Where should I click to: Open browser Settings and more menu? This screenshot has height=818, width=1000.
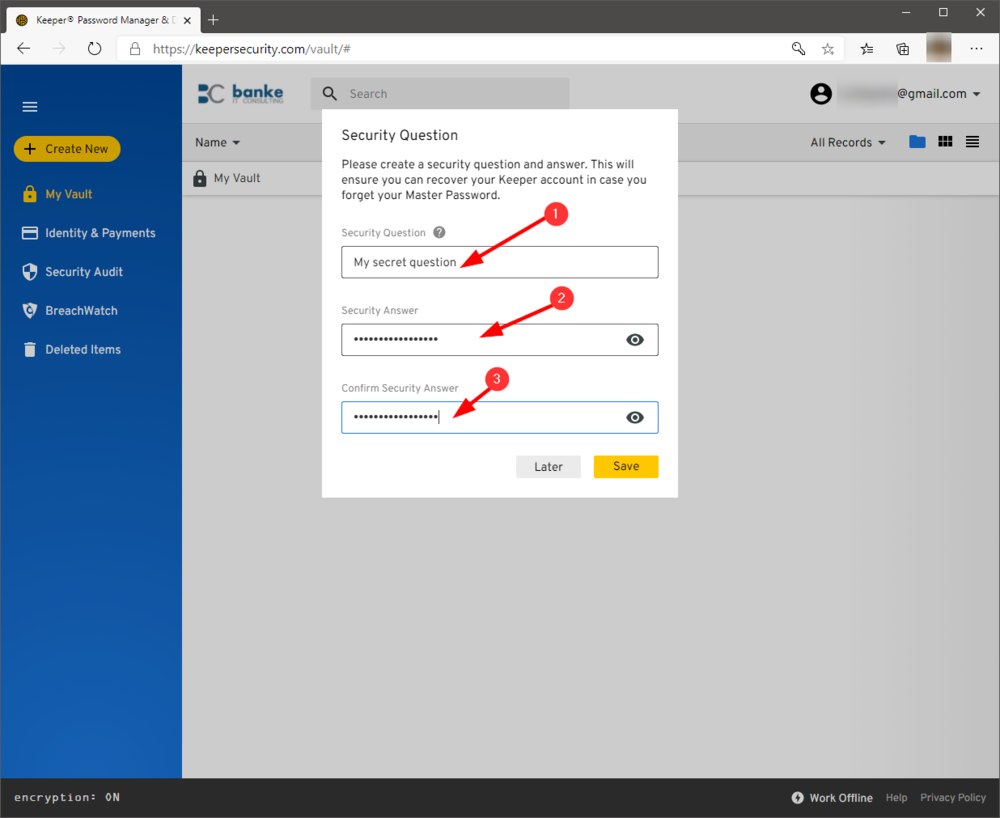point(976,48)
